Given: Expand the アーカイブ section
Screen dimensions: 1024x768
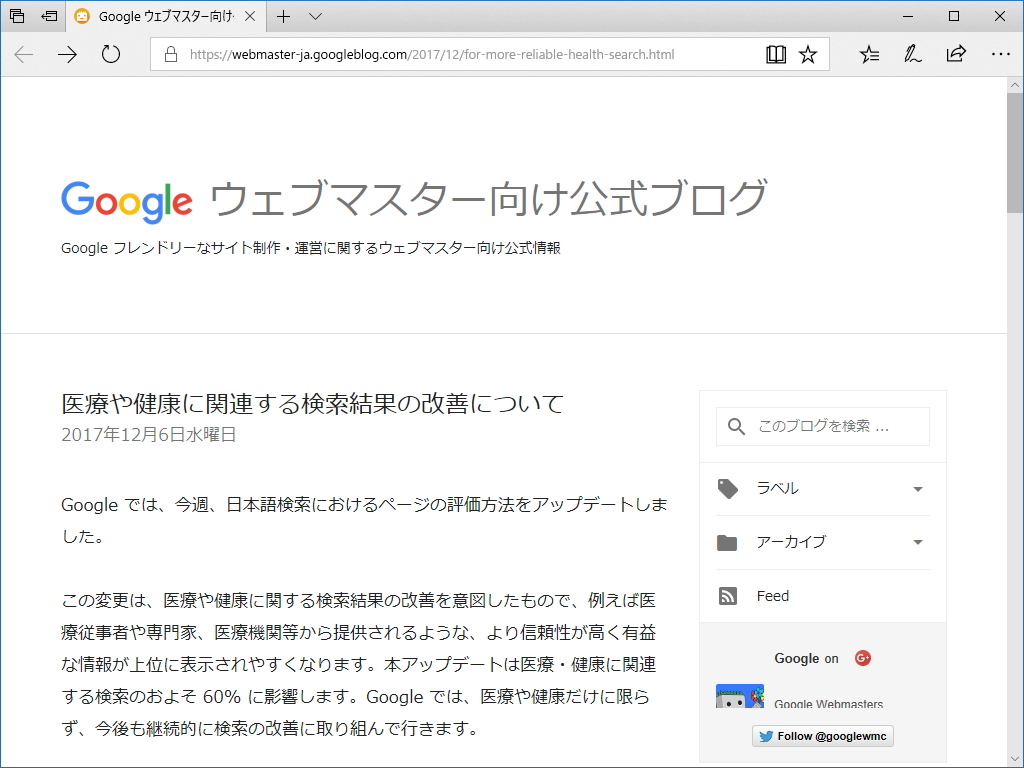Looking at the screenshot, I should click(x=917, y=542).
